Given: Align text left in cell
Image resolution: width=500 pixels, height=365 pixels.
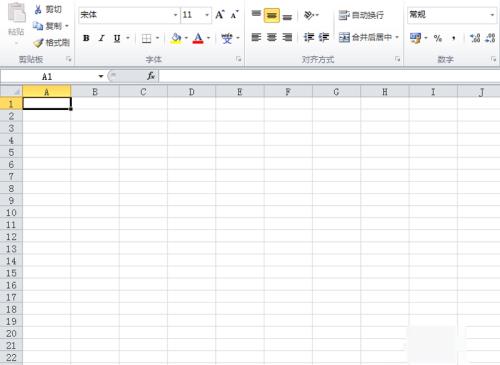Looking at the screenshot, I should 256,37.
